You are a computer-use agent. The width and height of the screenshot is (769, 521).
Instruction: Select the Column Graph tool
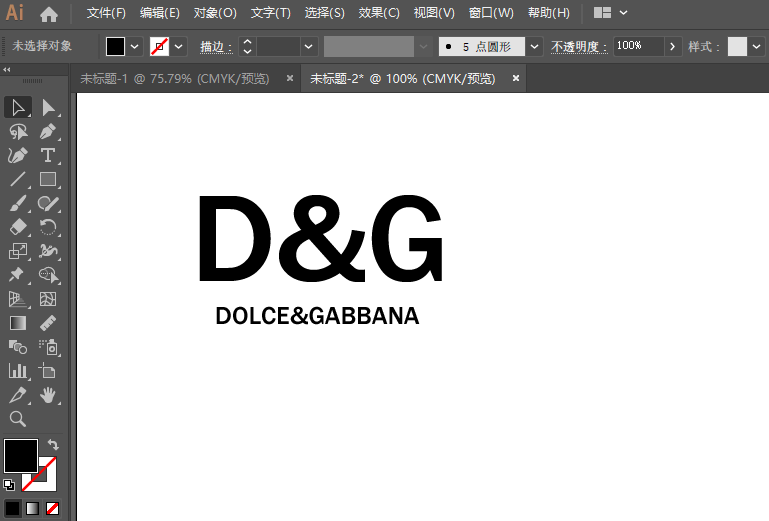(x=18, y=370)
